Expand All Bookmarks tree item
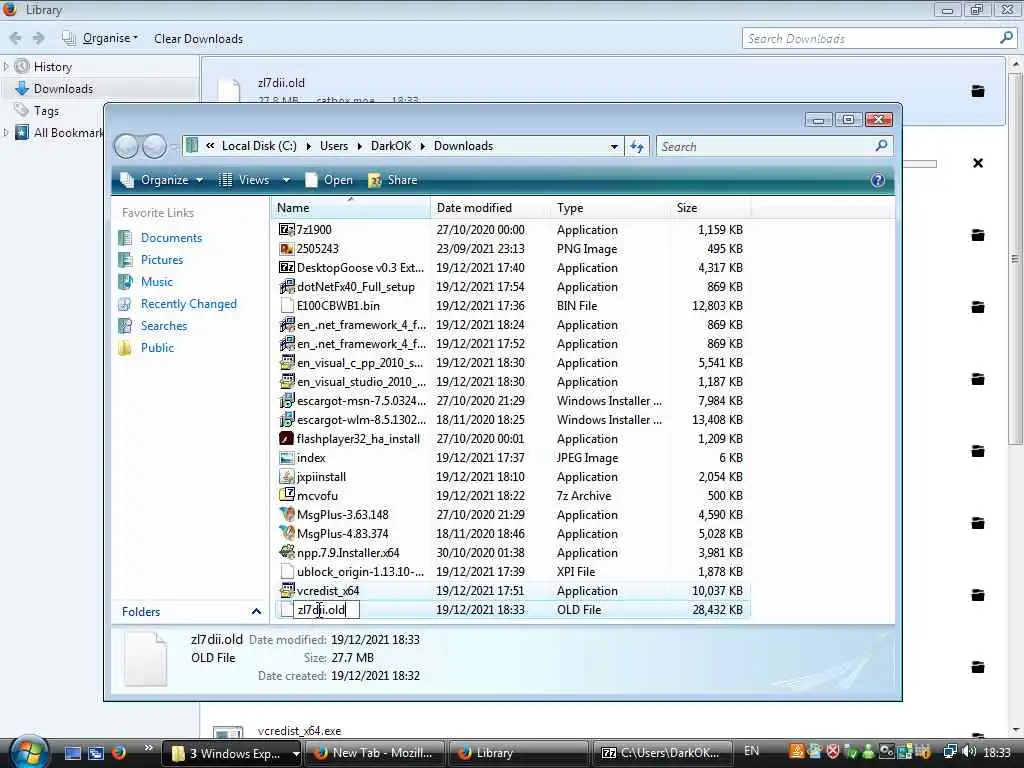1024x768 pixels. coord(6,132)
